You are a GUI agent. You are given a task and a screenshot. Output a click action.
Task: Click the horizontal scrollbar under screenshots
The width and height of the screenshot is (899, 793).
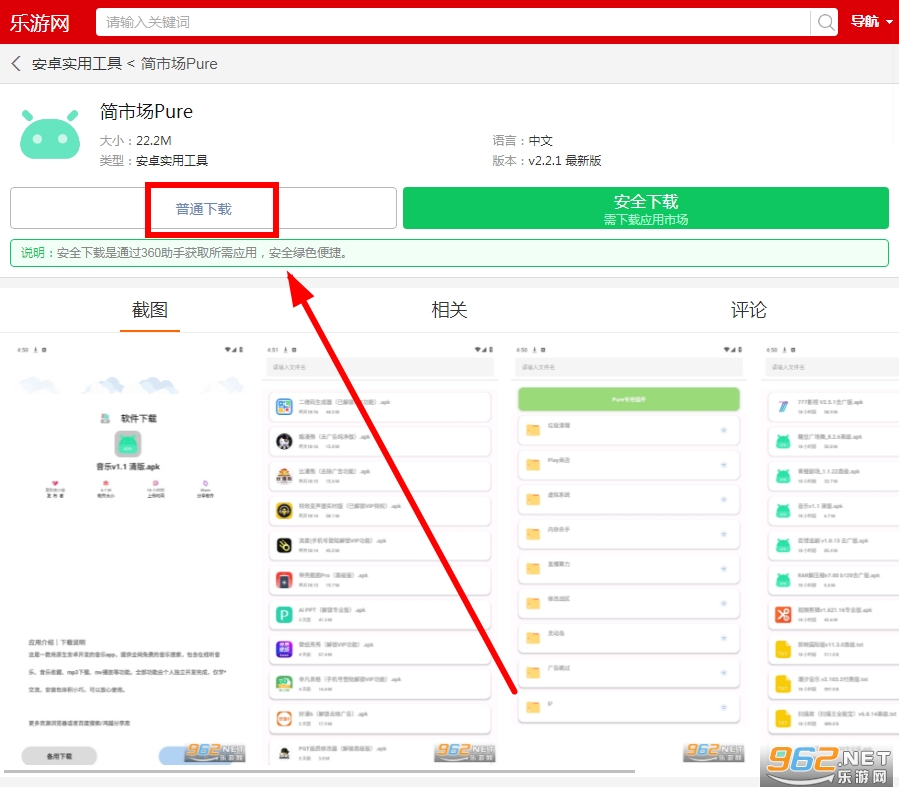click(x=320, y=771)
